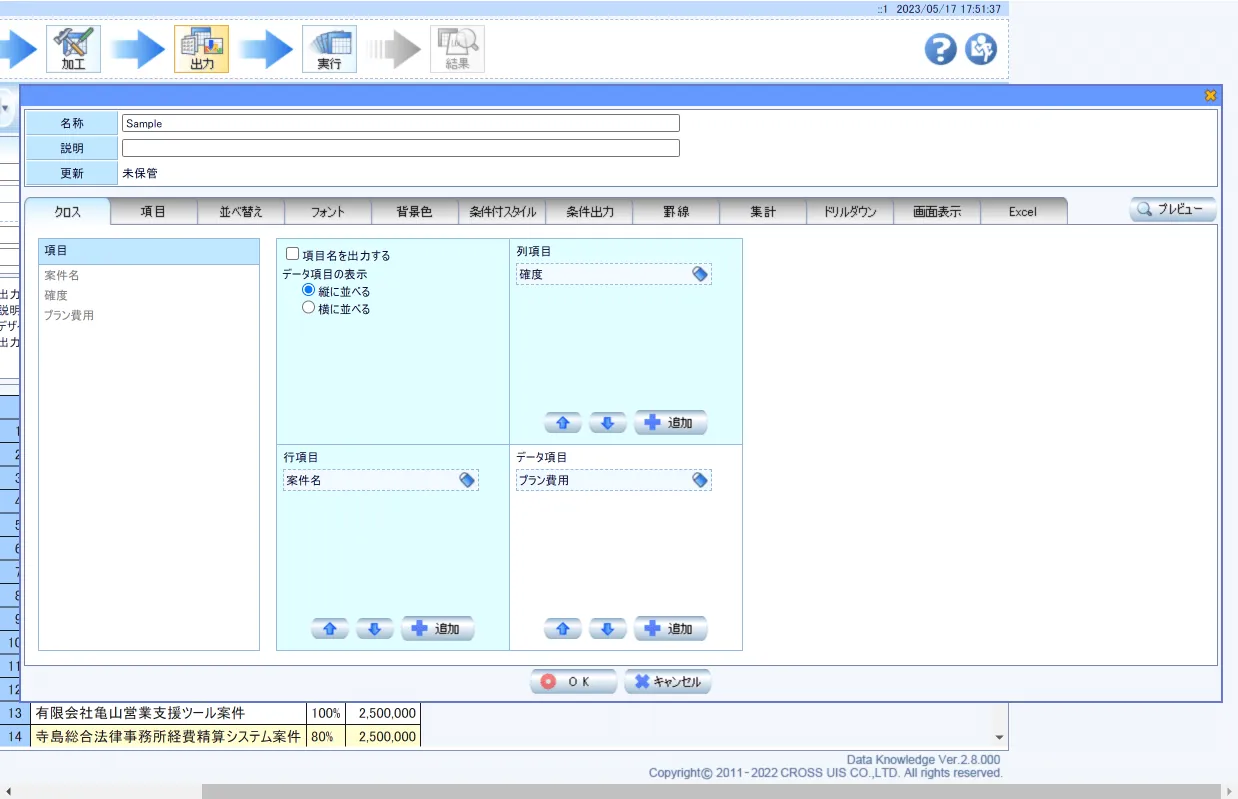Open help via the question mark icon
The image size is (1238, 799).
940,49
